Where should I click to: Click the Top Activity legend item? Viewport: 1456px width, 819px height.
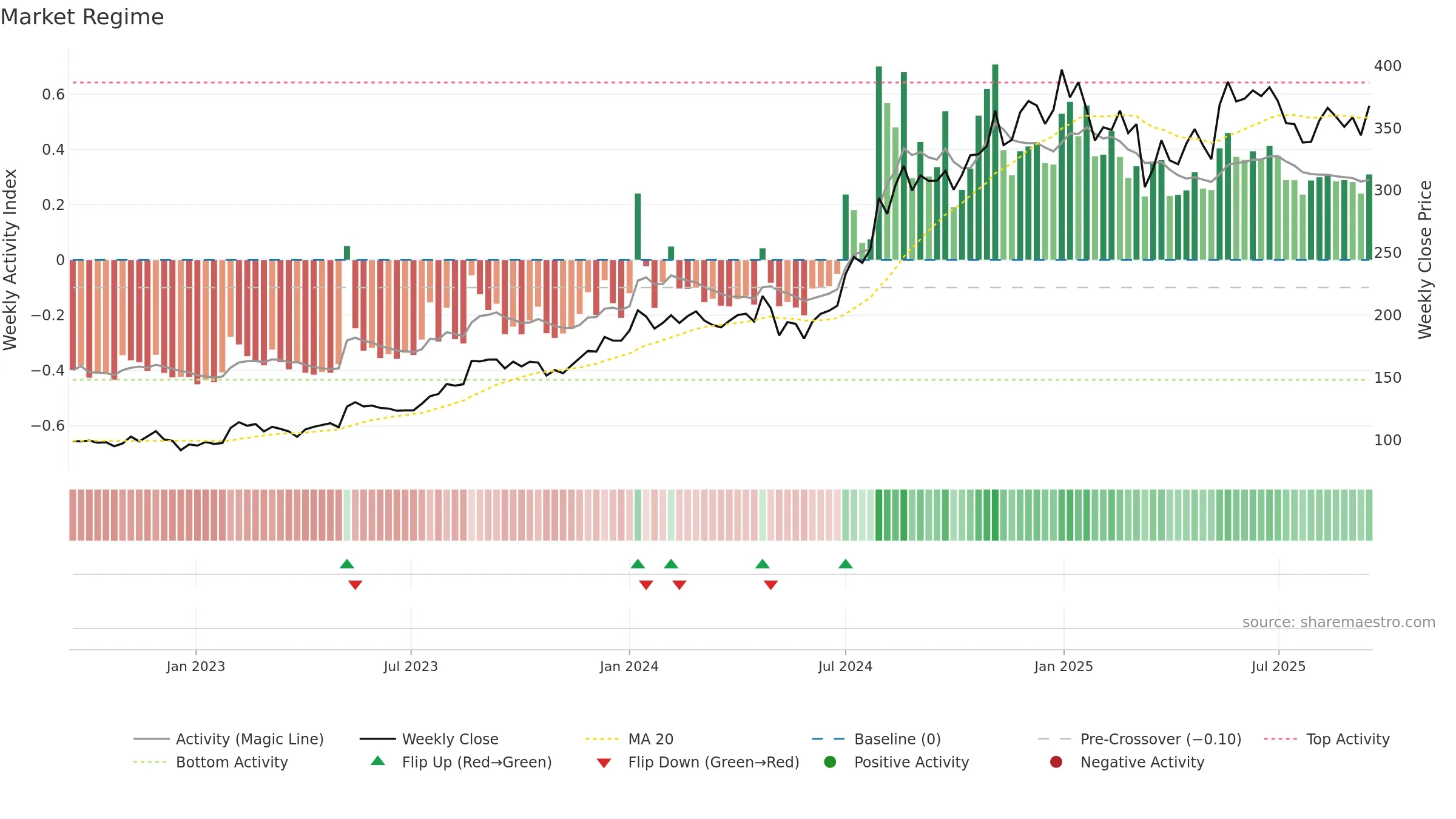pyautogui.click(x=1327, y=739)
